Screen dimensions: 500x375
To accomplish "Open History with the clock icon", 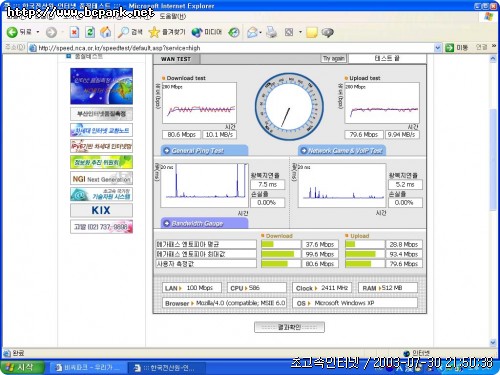I will pos(234,32).
